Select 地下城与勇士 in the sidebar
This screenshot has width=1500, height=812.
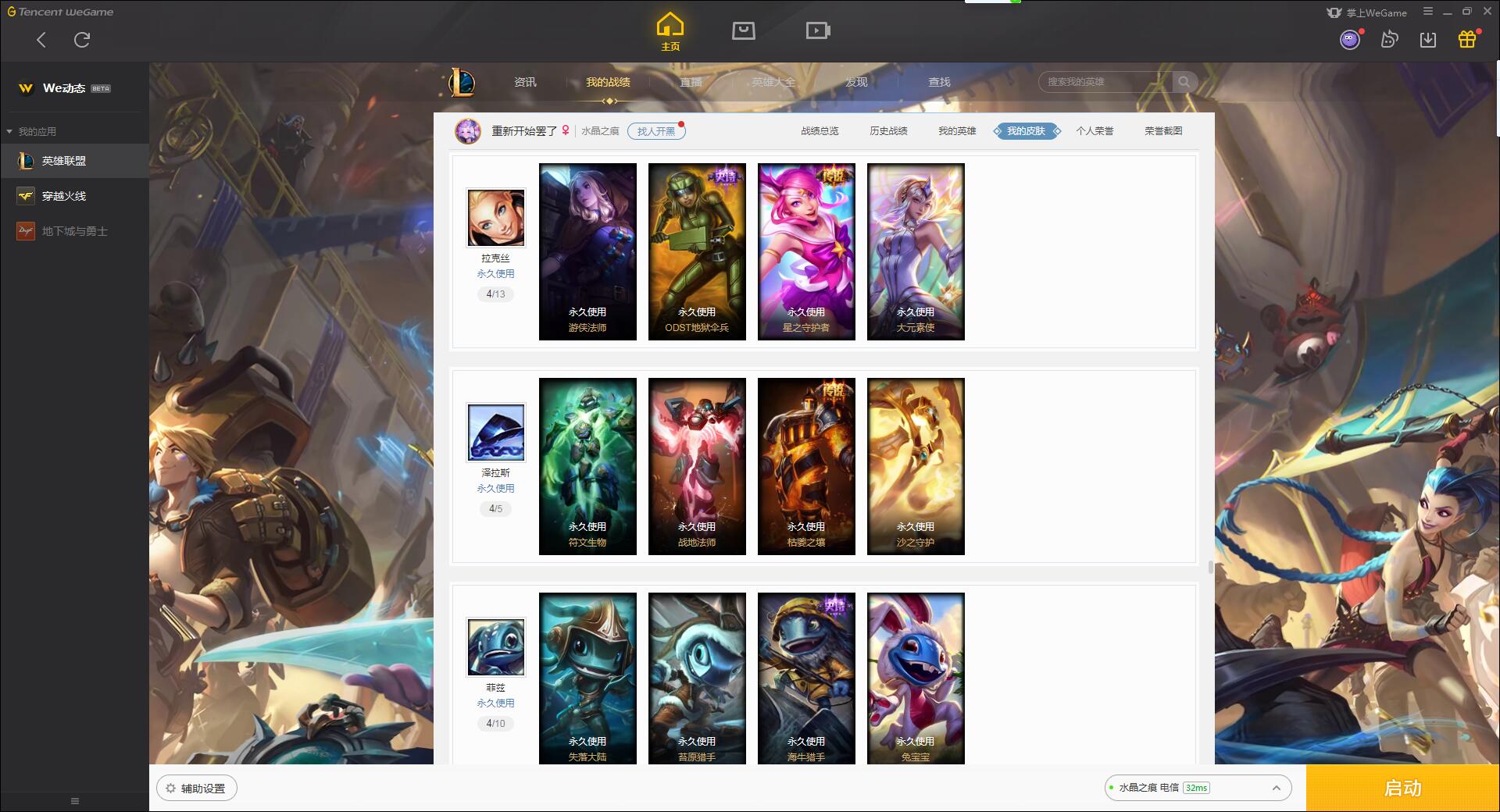point(74,231)
